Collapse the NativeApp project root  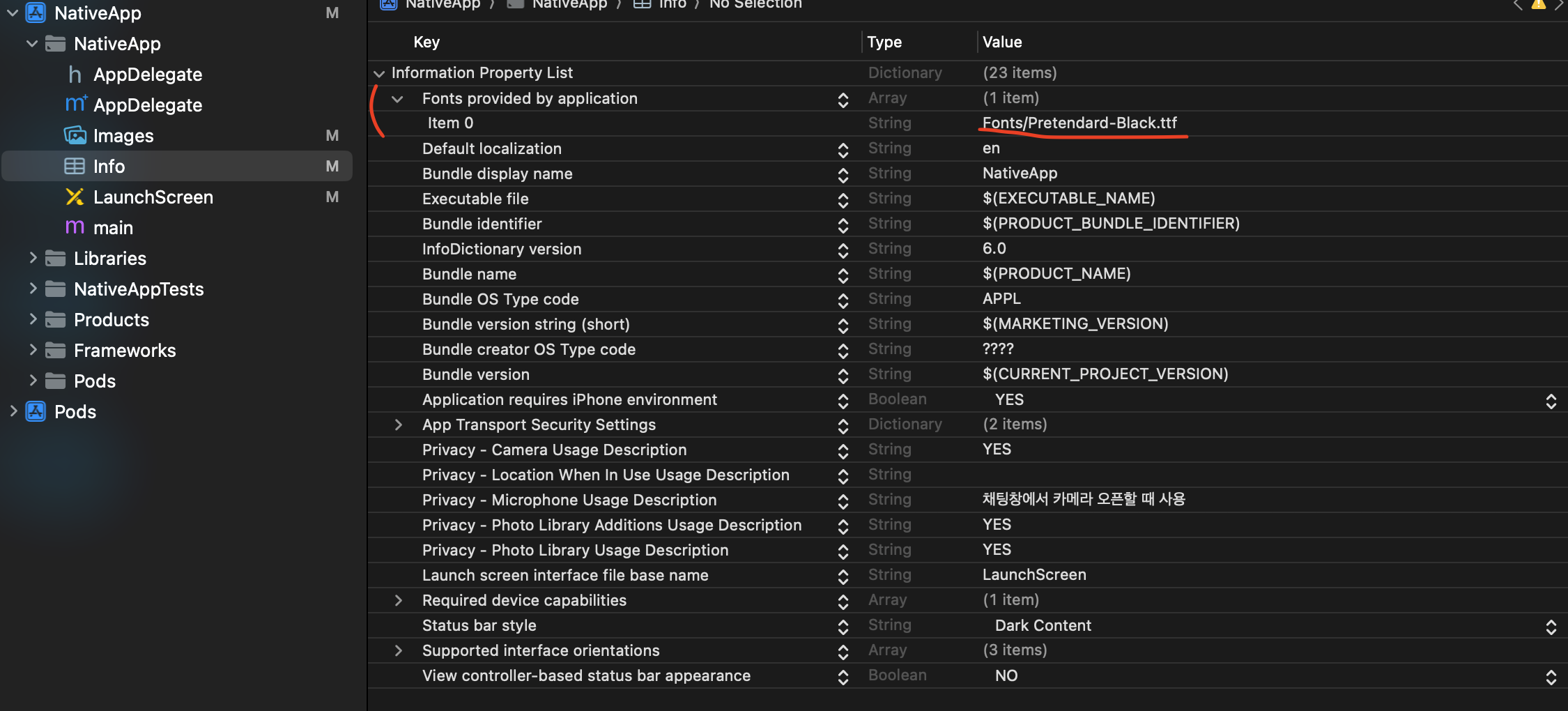point(13,13)
